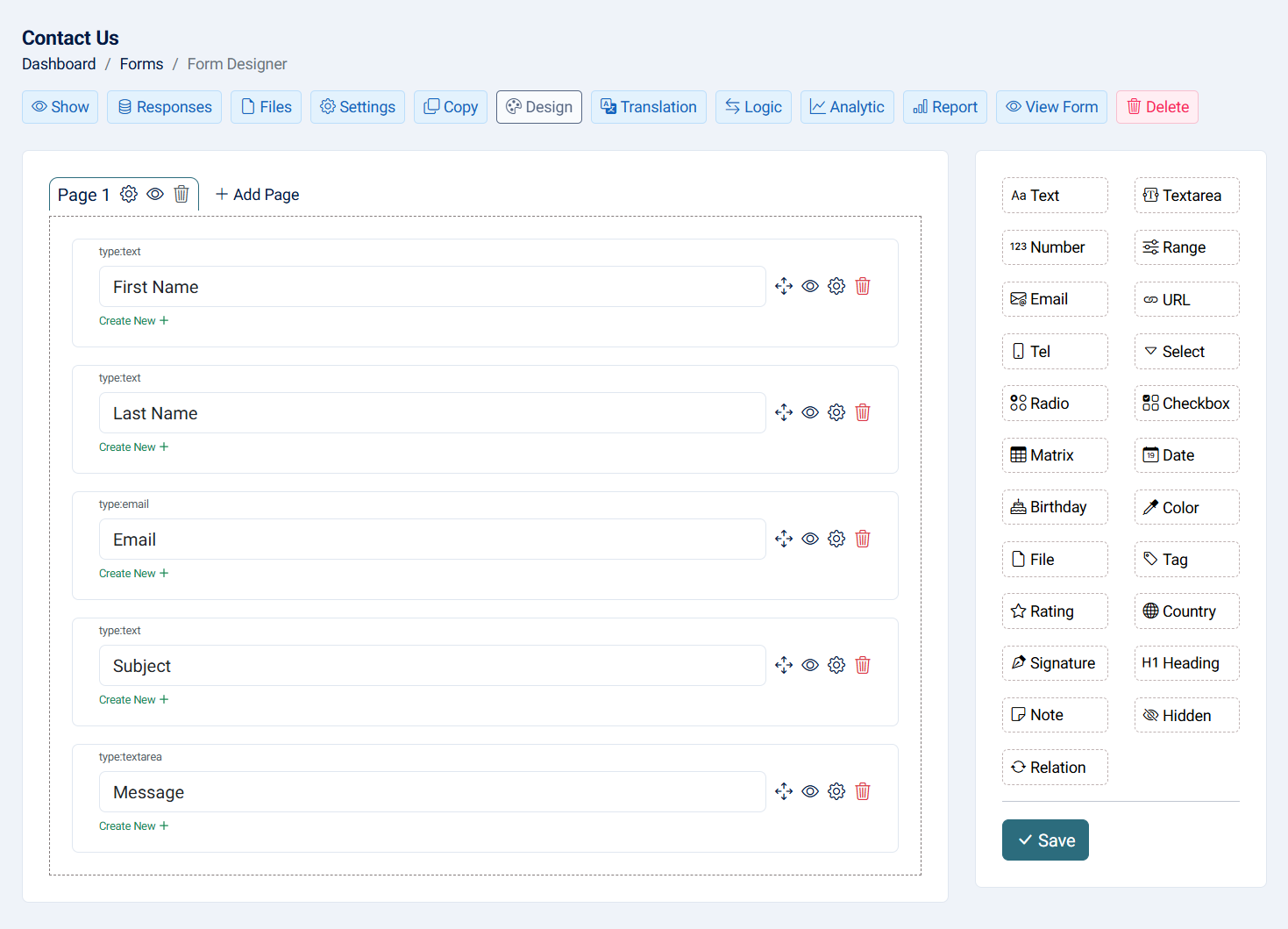Toggle Page 1 visibility eye icon
Viewport: 1288px width, 929px height.
point(155,194)
